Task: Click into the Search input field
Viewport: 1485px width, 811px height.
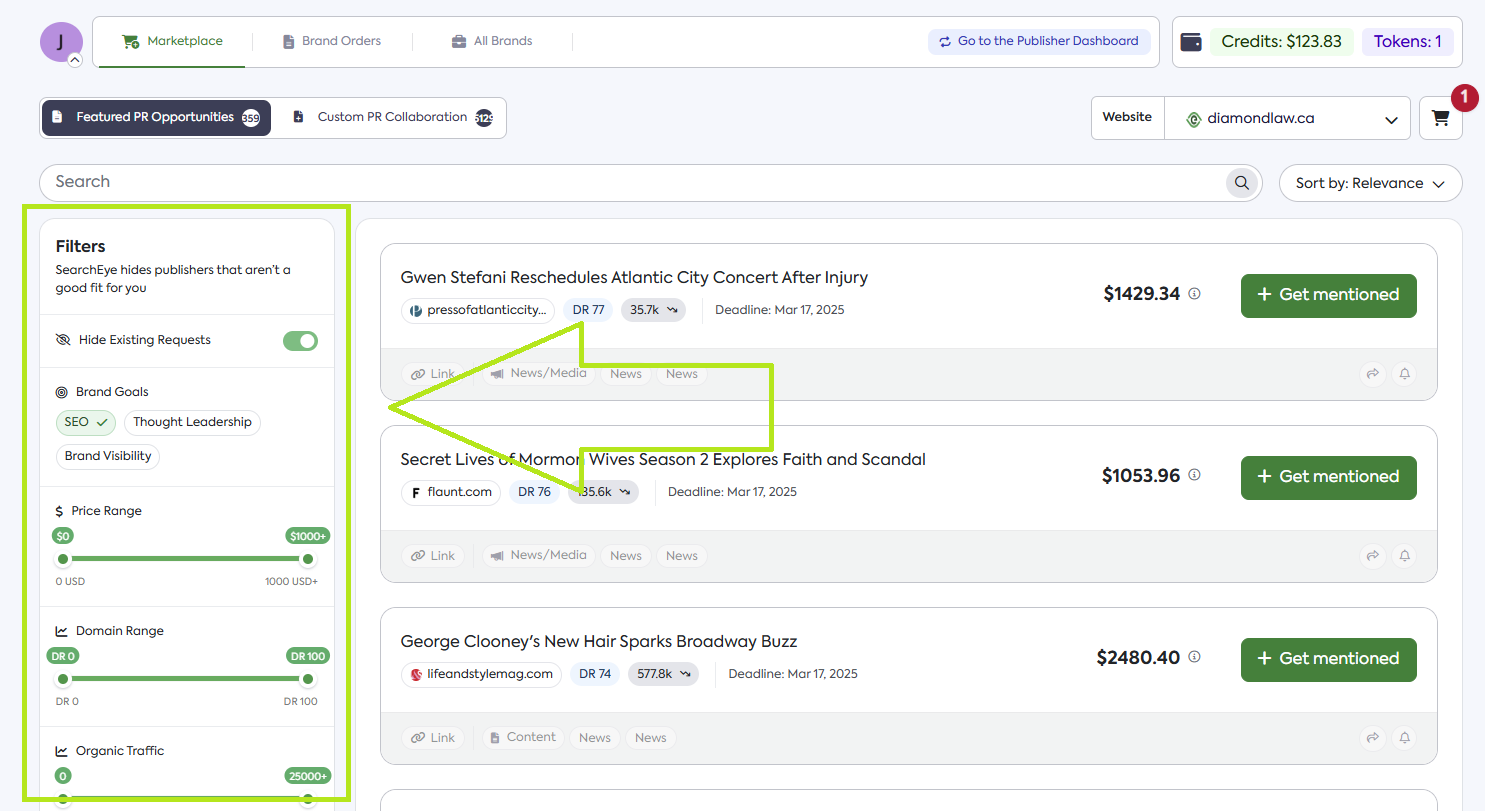Action: pos(630,182)
